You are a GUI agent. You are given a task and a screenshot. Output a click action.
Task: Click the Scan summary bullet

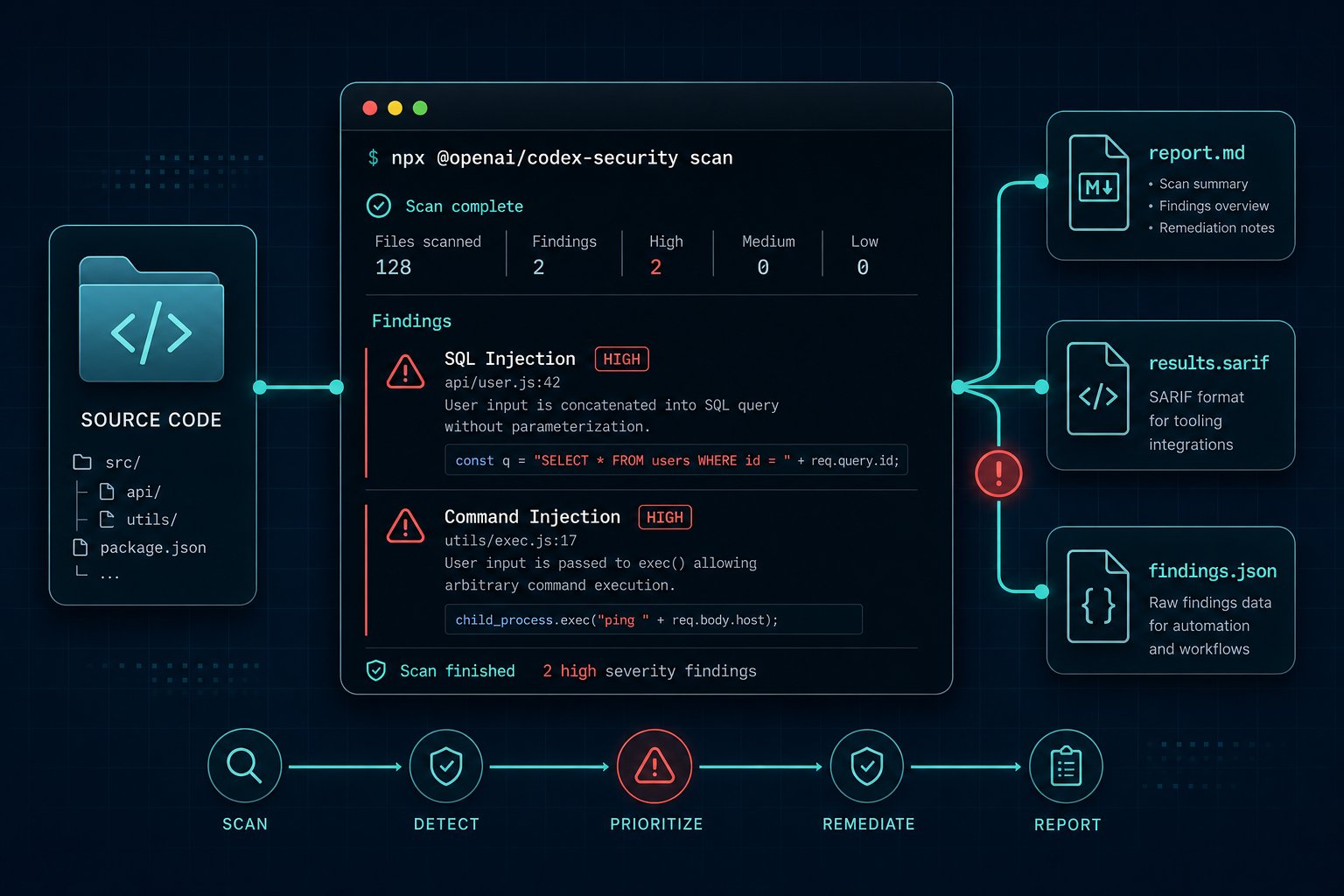coord(1203,184)
